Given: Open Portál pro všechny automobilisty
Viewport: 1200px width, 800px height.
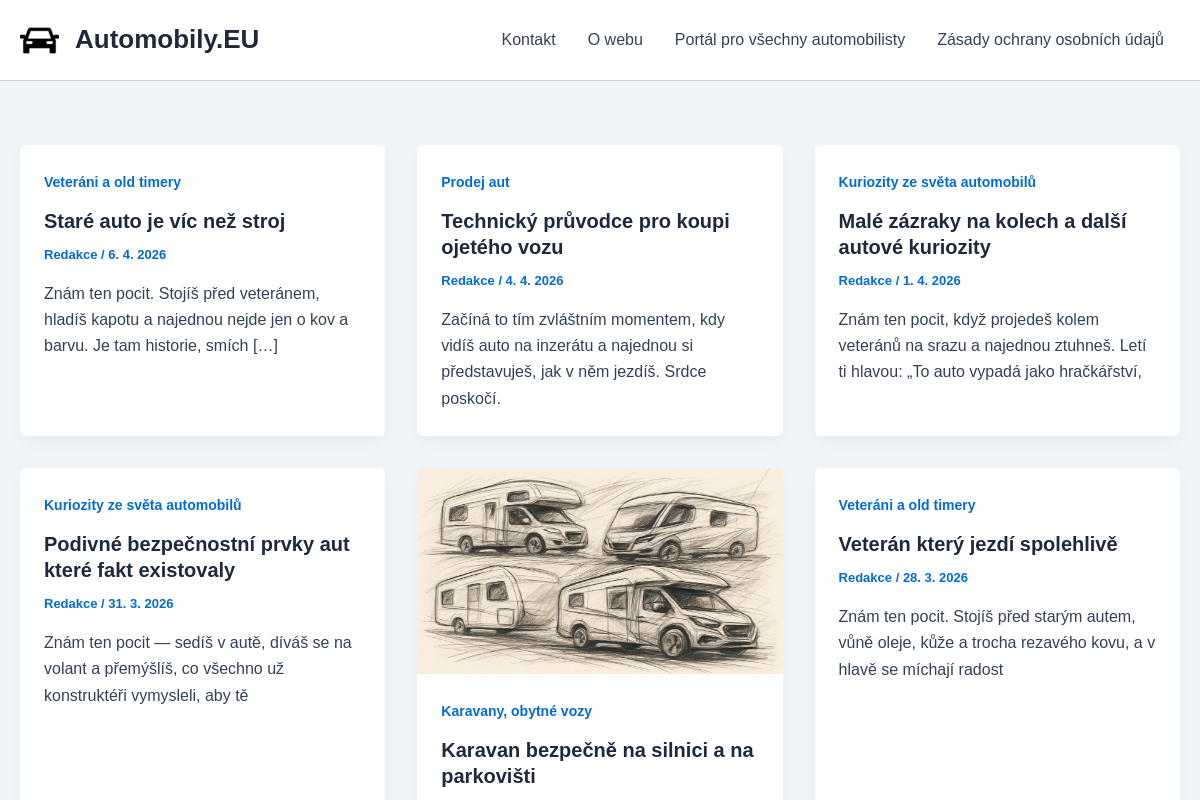Looking at the screenshot, I should [x=790, y=40].
